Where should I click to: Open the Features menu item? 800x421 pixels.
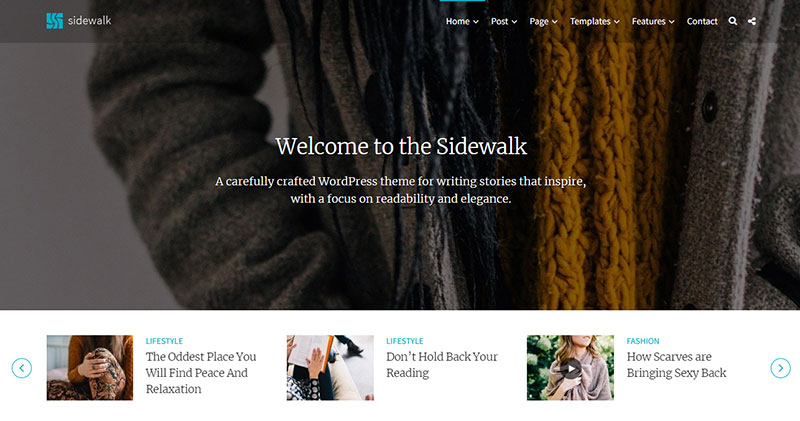[648, 21]
